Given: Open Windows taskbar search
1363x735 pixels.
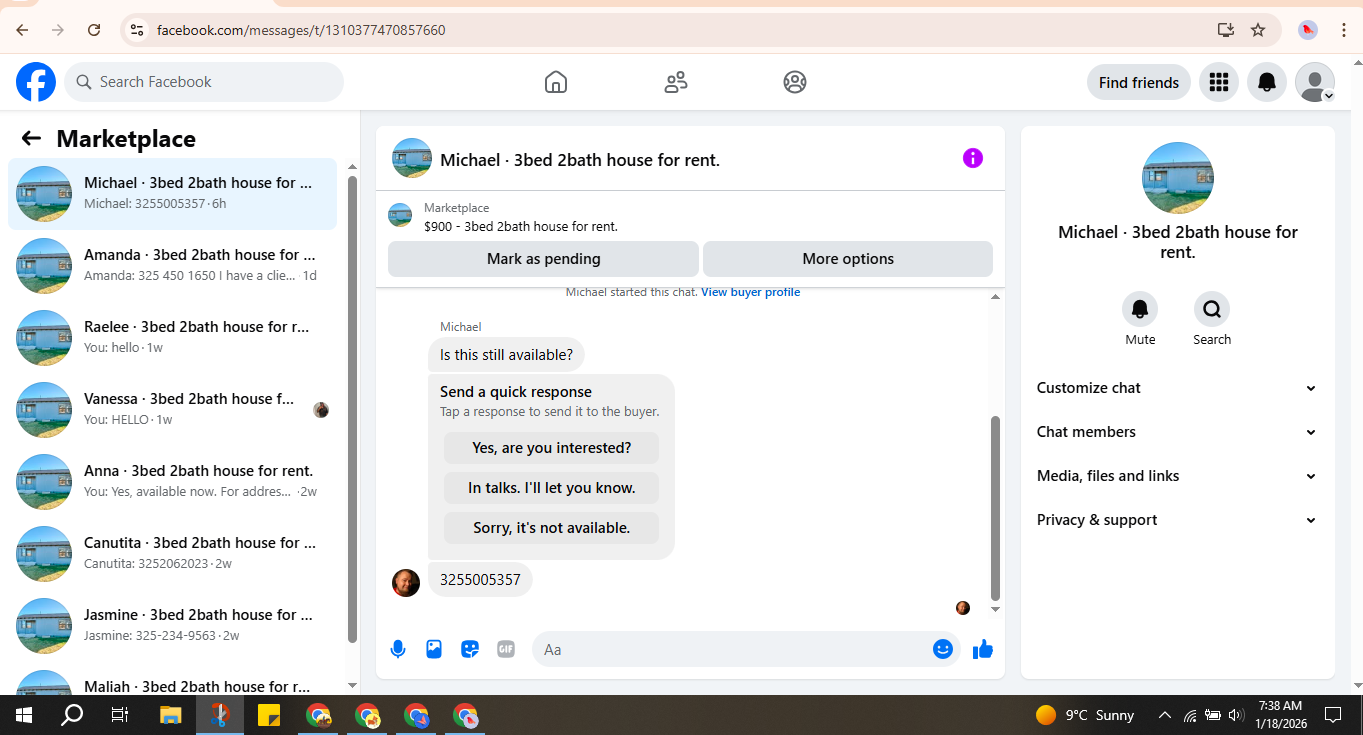Looking at the screenshot, I should pos(72,715).
